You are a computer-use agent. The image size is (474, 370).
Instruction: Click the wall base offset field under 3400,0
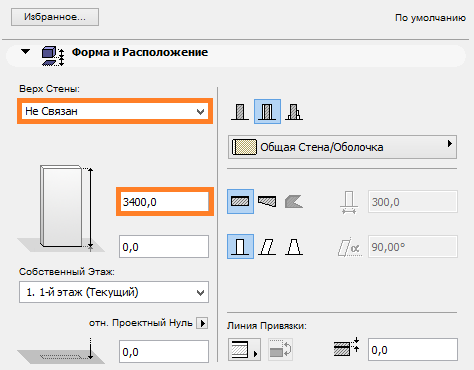(164, 247)
